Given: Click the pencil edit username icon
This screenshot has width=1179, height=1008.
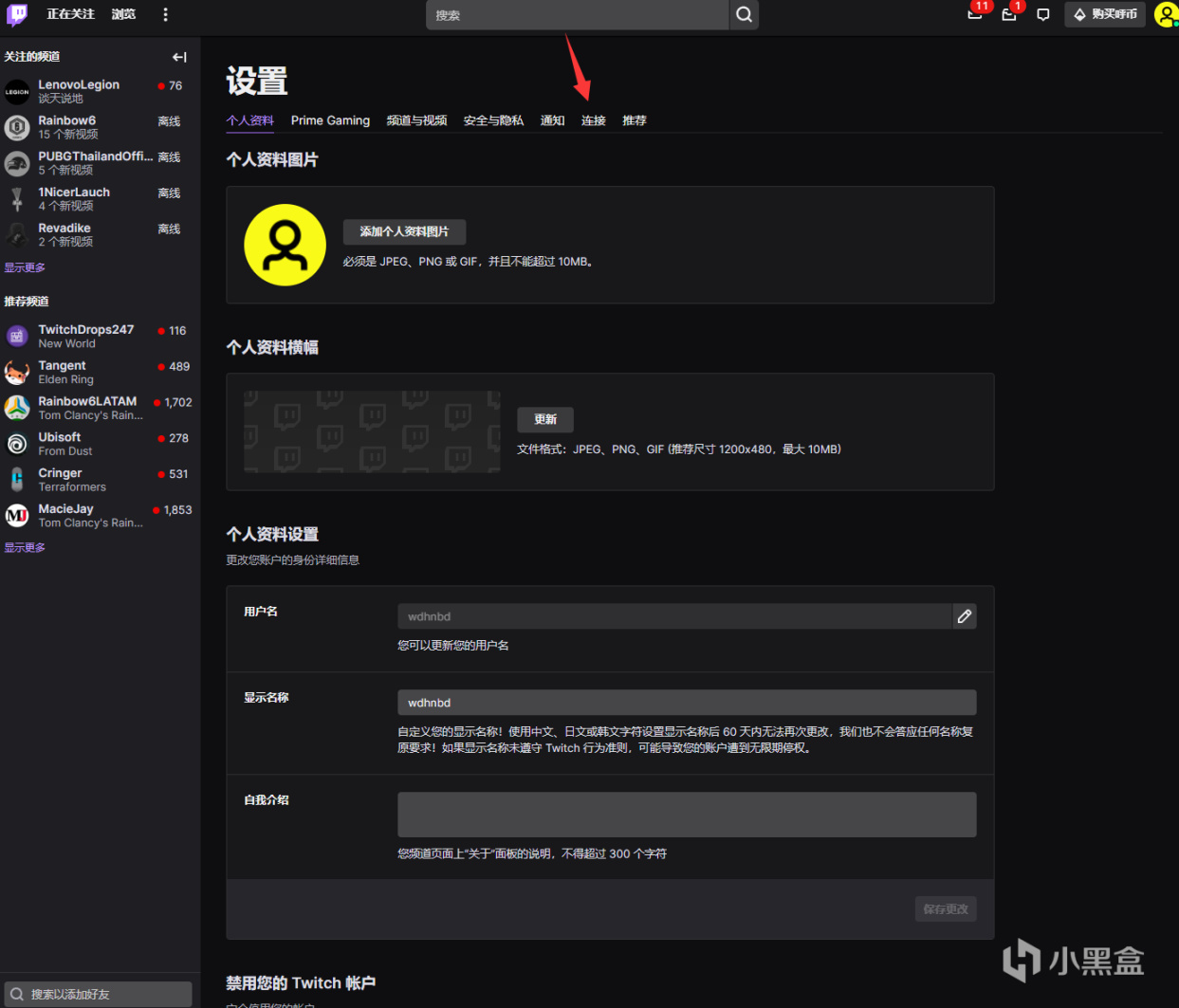Looking at the screenshot, I should coord(965,616).
